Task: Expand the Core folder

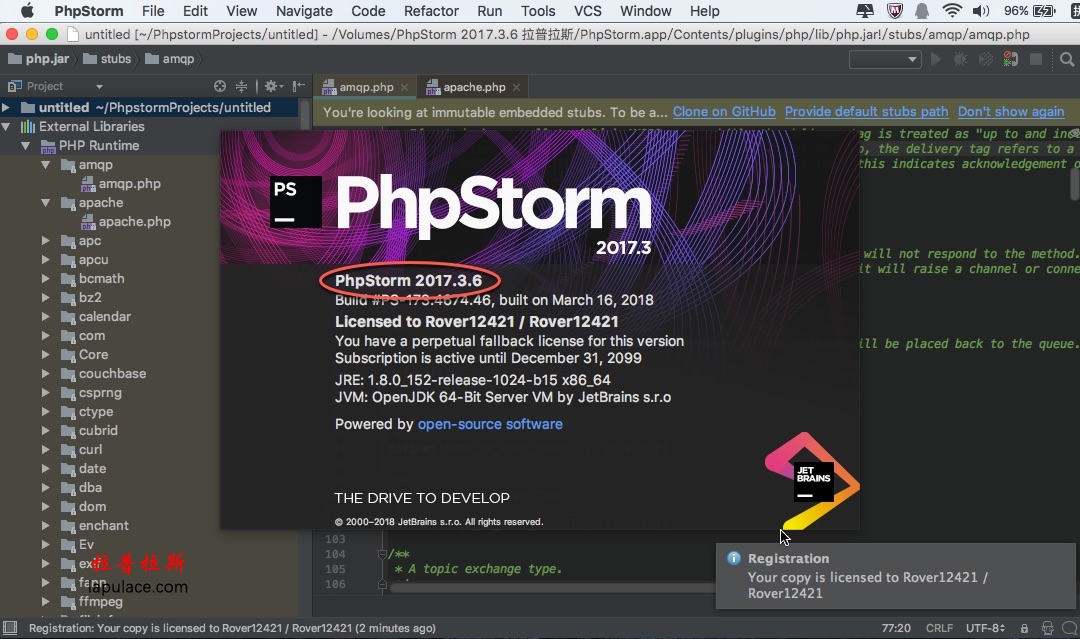Action: pyautogui.click(x=45, y=355)
